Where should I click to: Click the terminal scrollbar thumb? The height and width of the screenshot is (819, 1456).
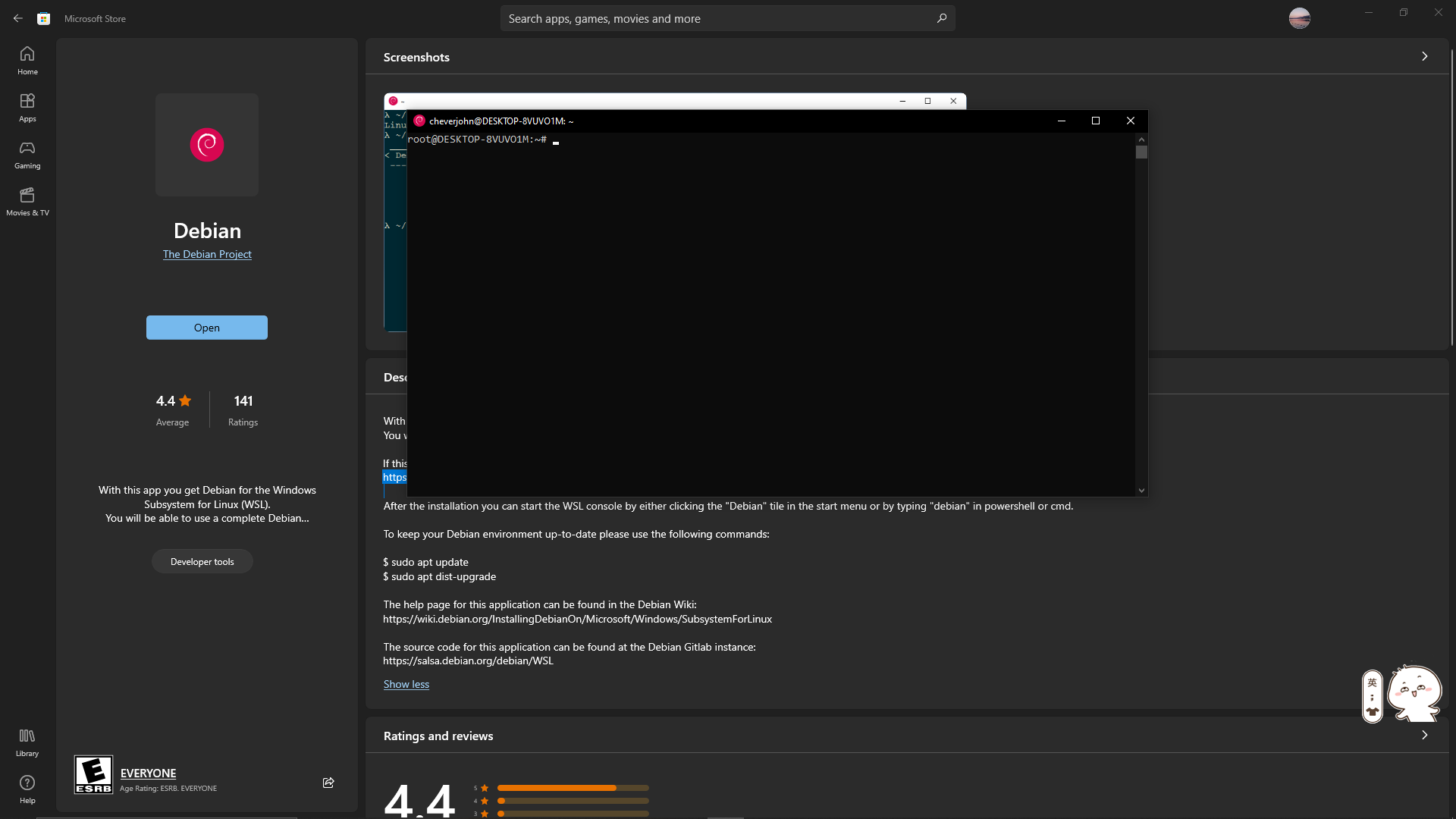point(1141,152)
